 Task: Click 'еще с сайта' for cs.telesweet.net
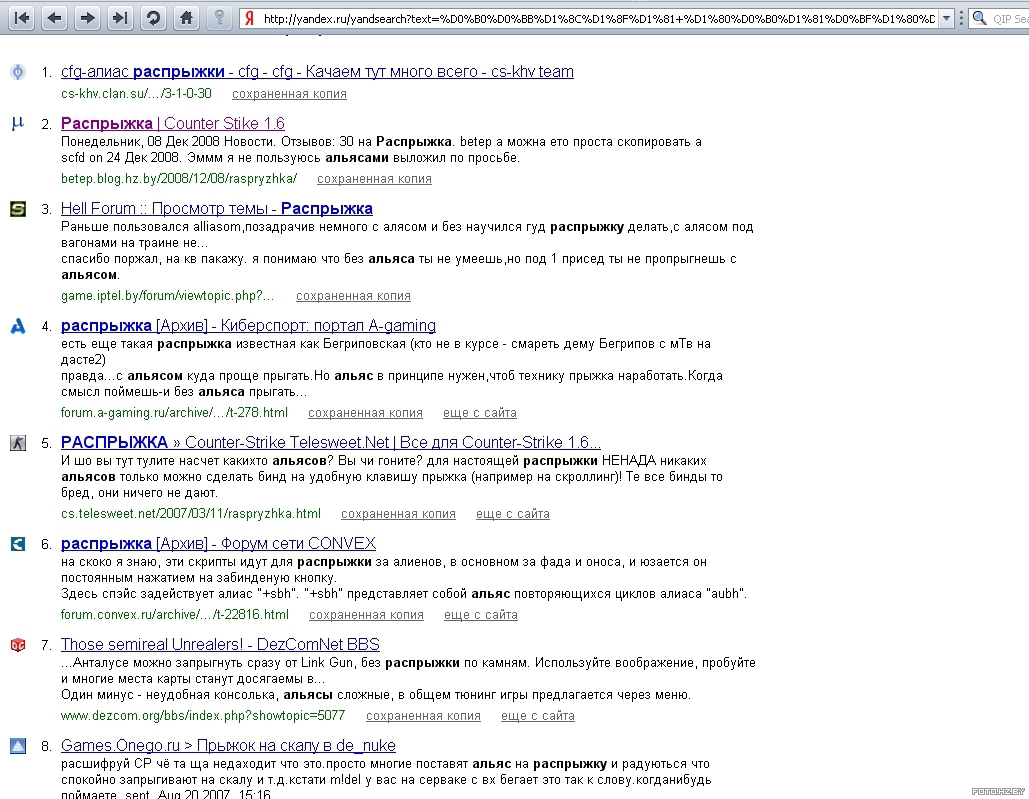[x=513, y=514]
